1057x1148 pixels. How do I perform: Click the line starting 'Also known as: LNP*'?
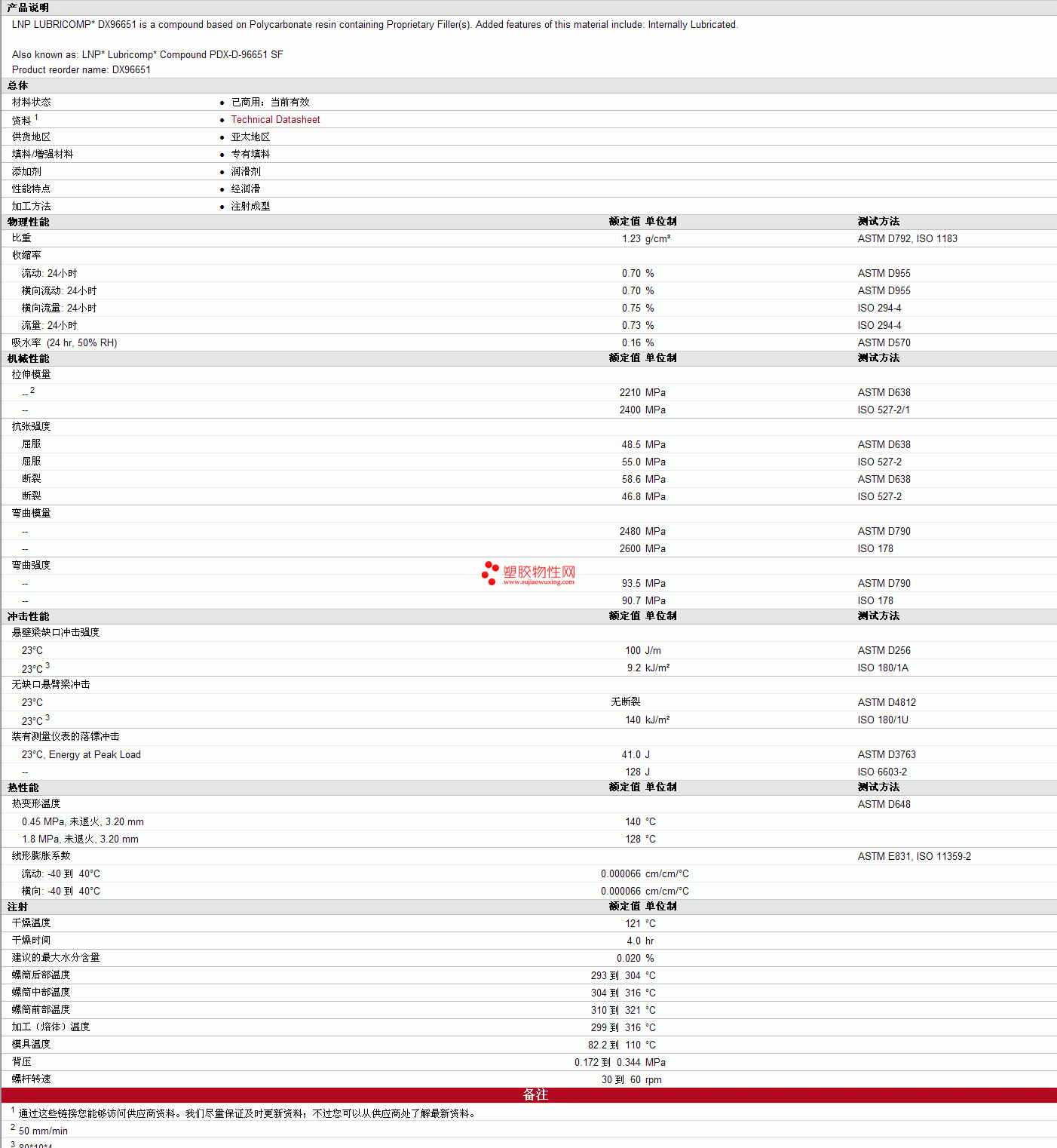[x=148, y=54]
